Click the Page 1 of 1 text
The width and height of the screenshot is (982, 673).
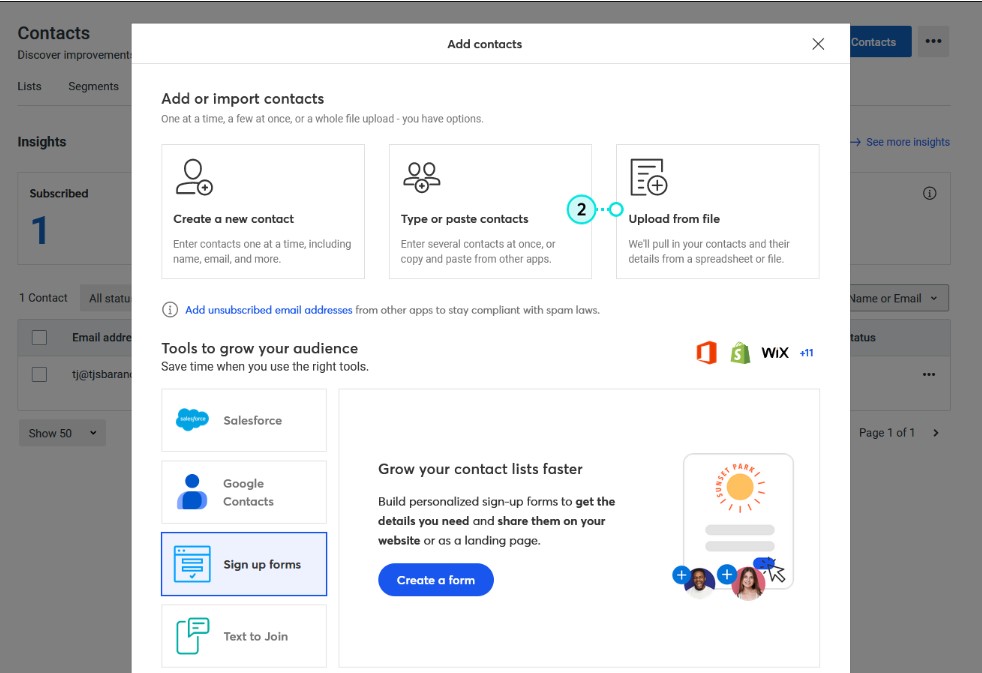pyautogui.click(x=887, y=433)
